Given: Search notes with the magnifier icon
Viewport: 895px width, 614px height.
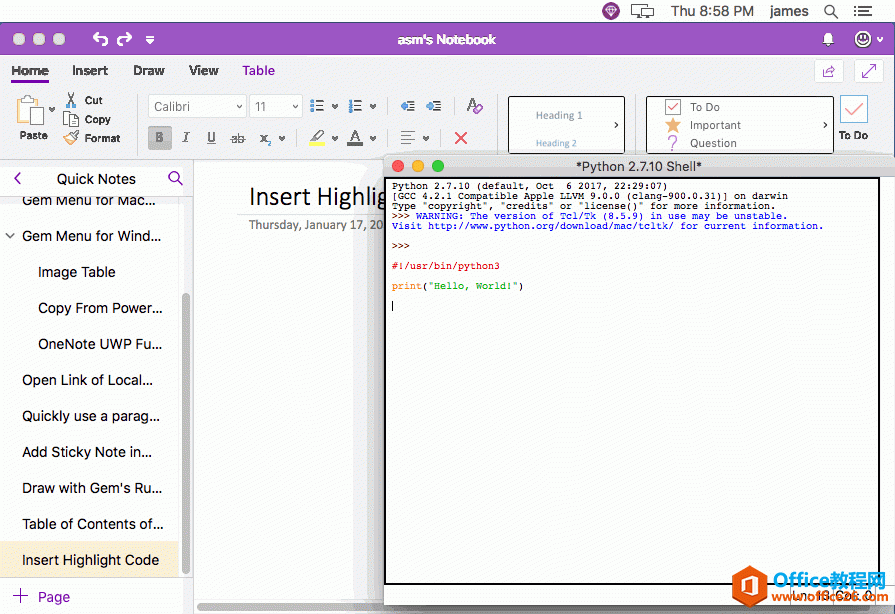Looking at the screenshot, I should pyautogui.click(x=175, y=179).
